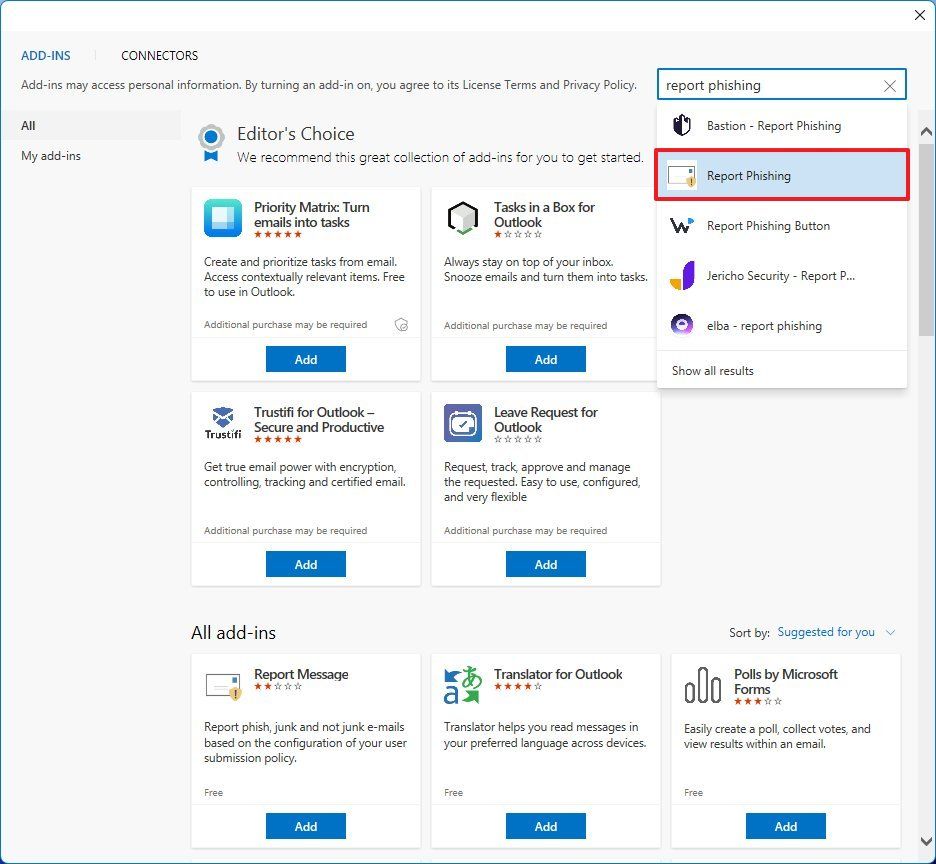Switch to the CONNECTORS tab

click(158, 56)
